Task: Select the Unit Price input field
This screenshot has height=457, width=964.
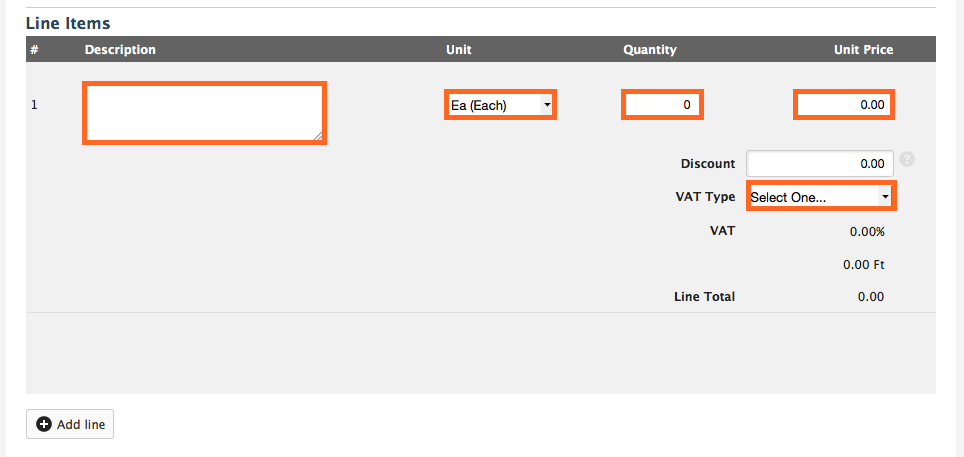Action: click(x=844, y=105)
